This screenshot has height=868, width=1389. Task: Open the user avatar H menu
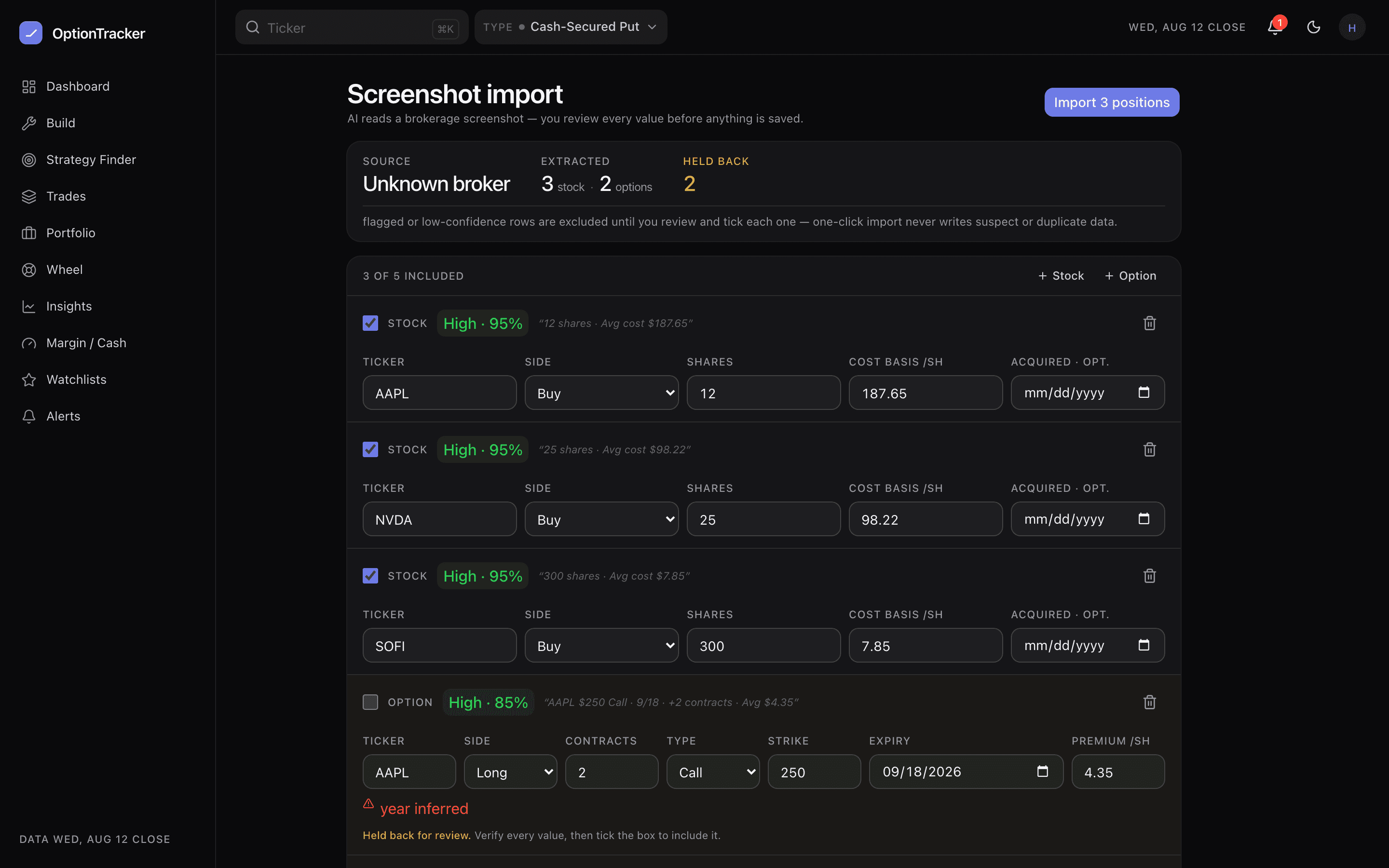point(1352,27)
